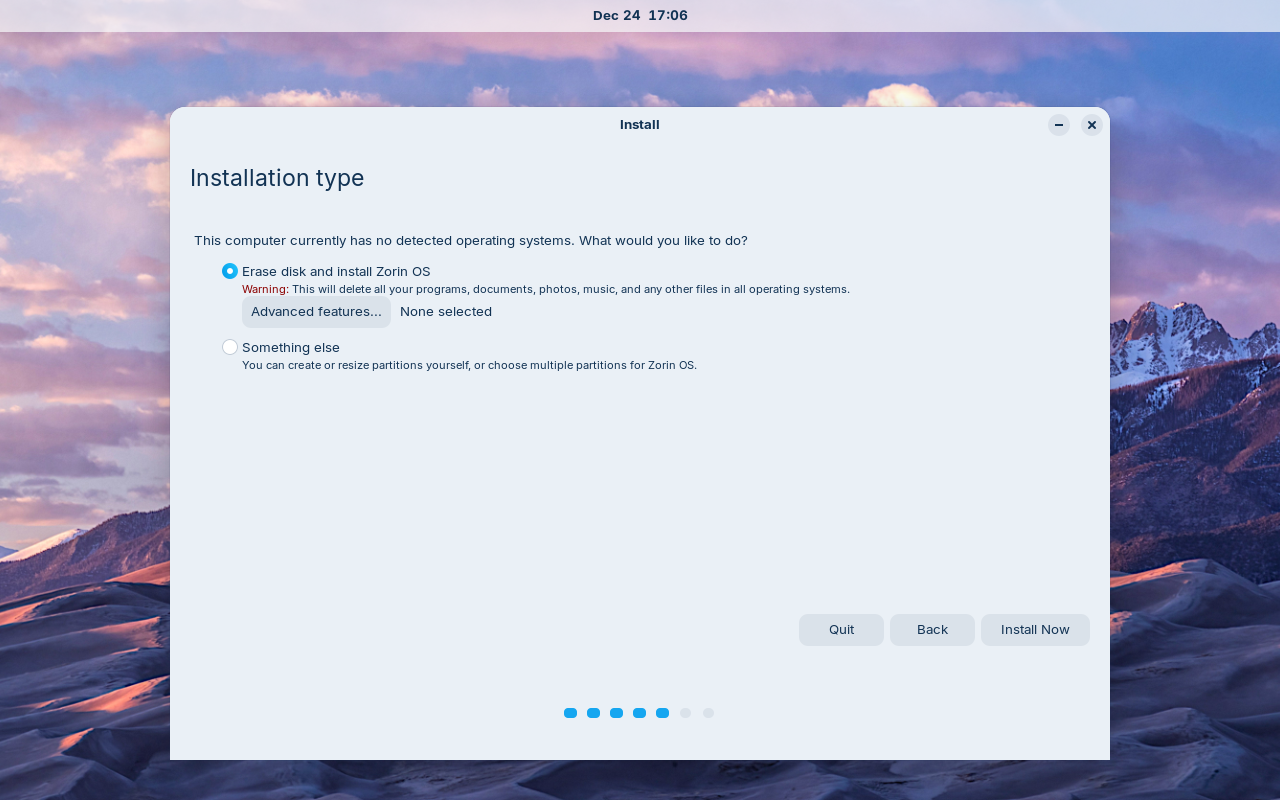Close the Install window
Screen dimensions: 1280x800
click(x=1091, y=125)
